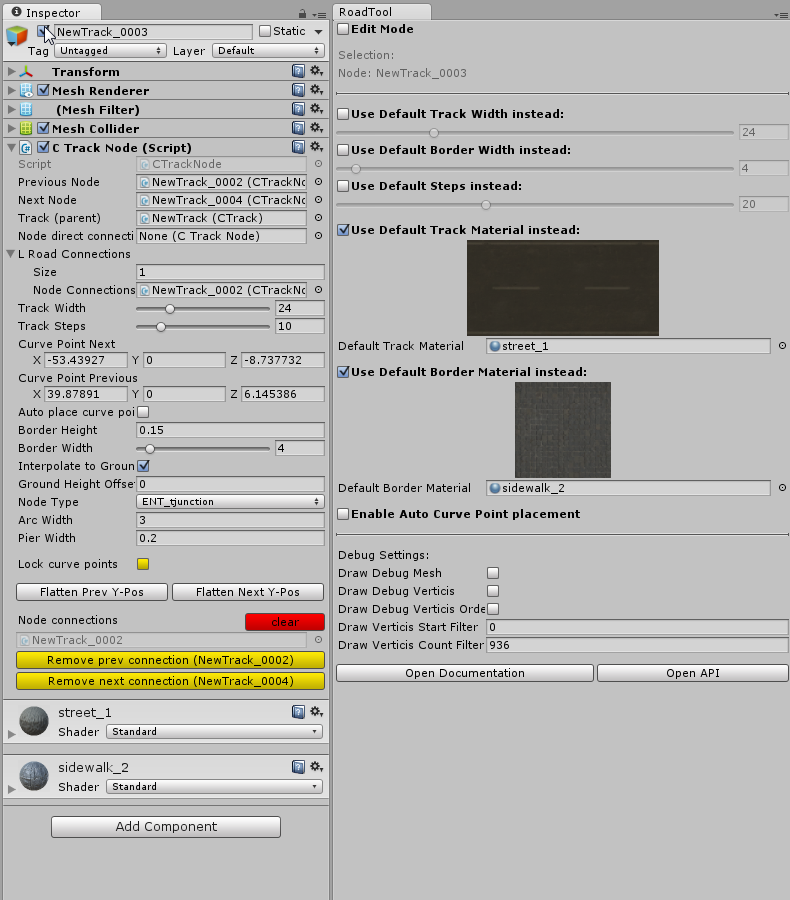Click the red clear button
The image size is (790, 900).
[285, 622]
